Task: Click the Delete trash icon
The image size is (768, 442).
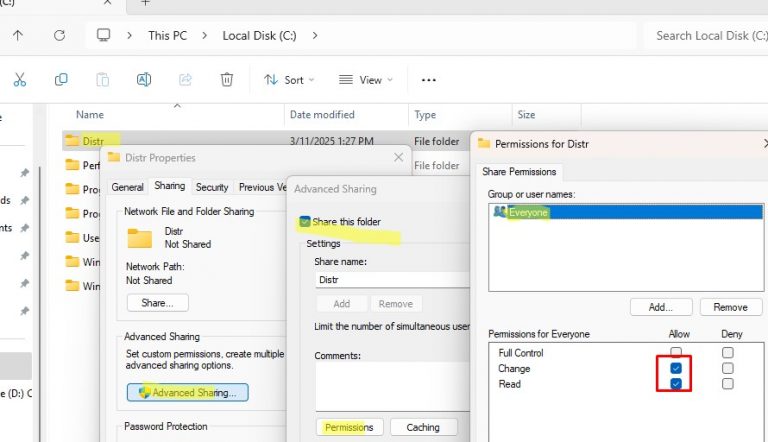Action: pos(227,79)
